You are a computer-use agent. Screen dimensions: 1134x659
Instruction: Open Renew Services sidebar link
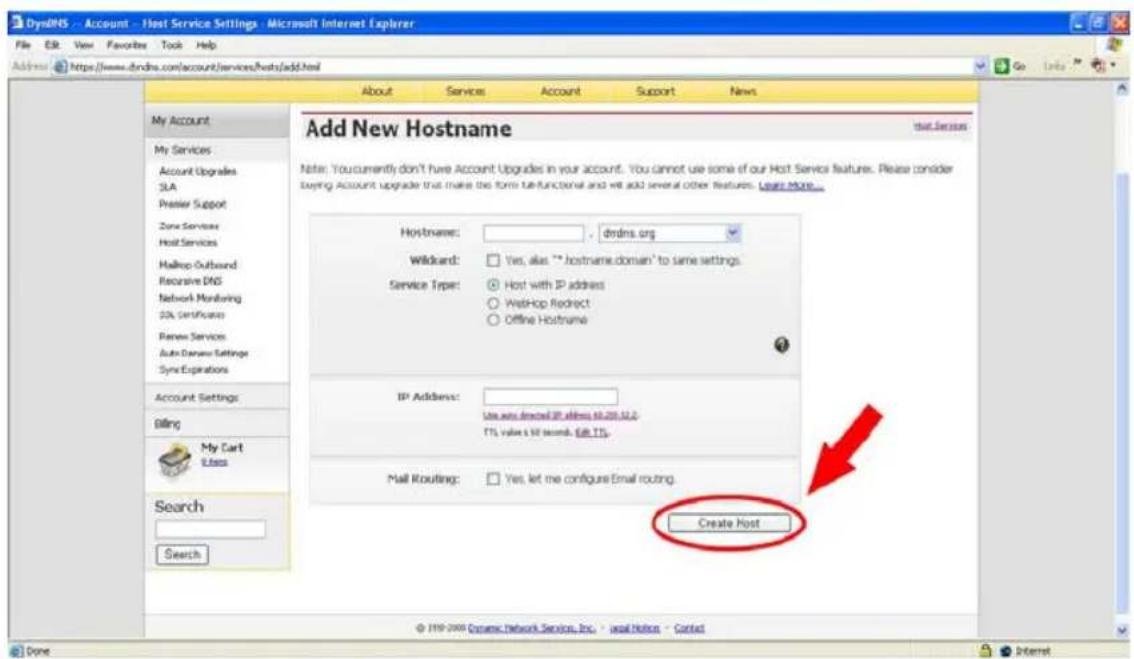(192, 336)
